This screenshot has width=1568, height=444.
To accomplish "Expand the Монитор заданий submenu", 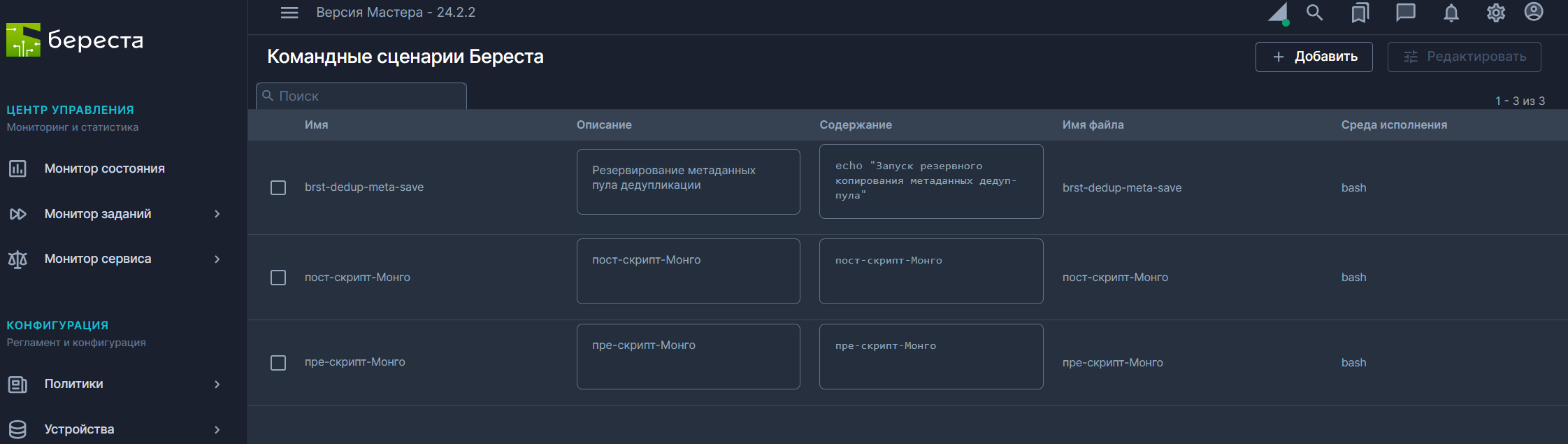I will click(x=217, y=214).
